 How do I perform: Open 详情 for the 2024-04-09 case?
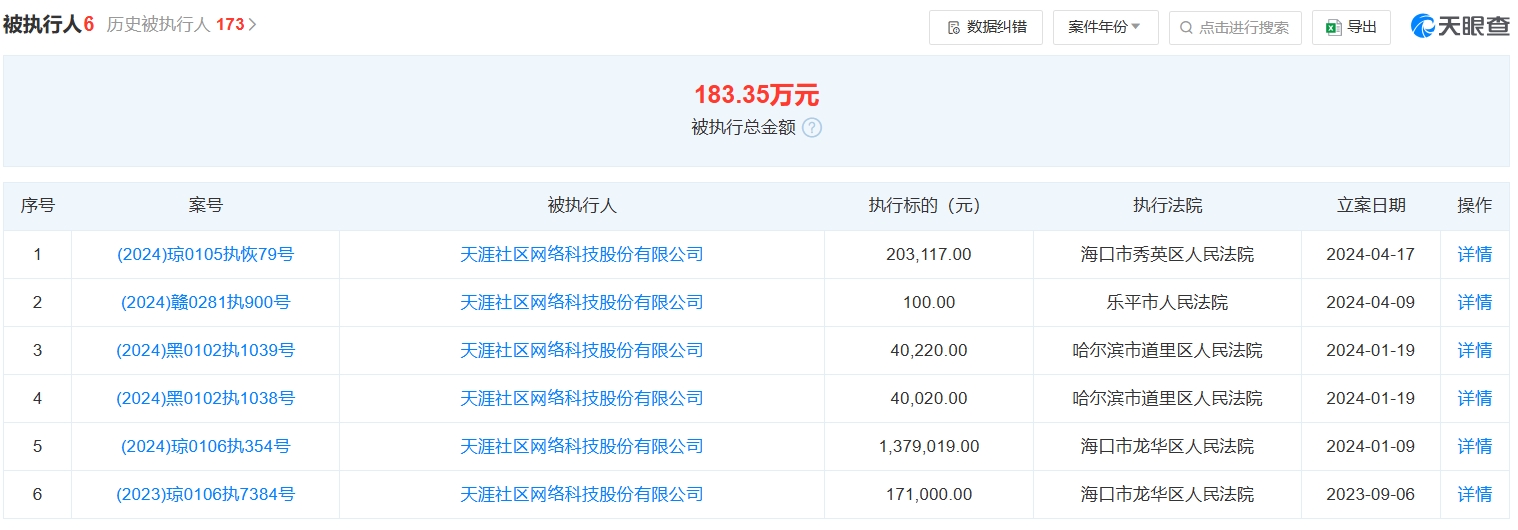1474,303
